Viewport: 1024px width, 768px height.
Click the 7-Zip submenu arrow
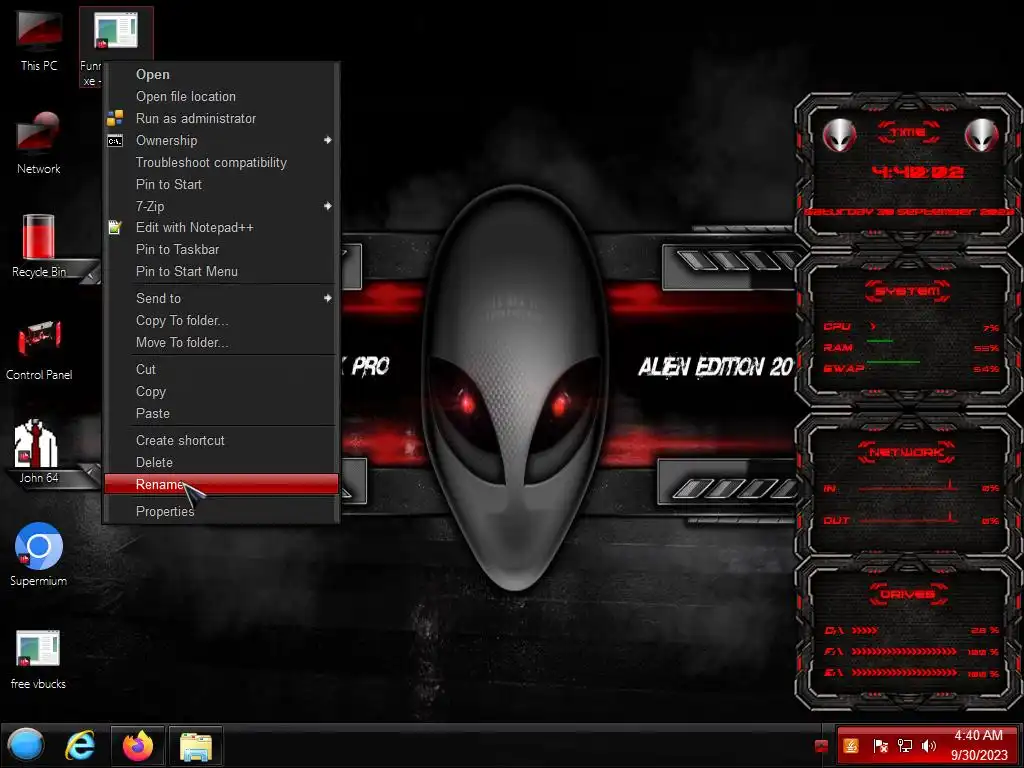click(327, 206)
